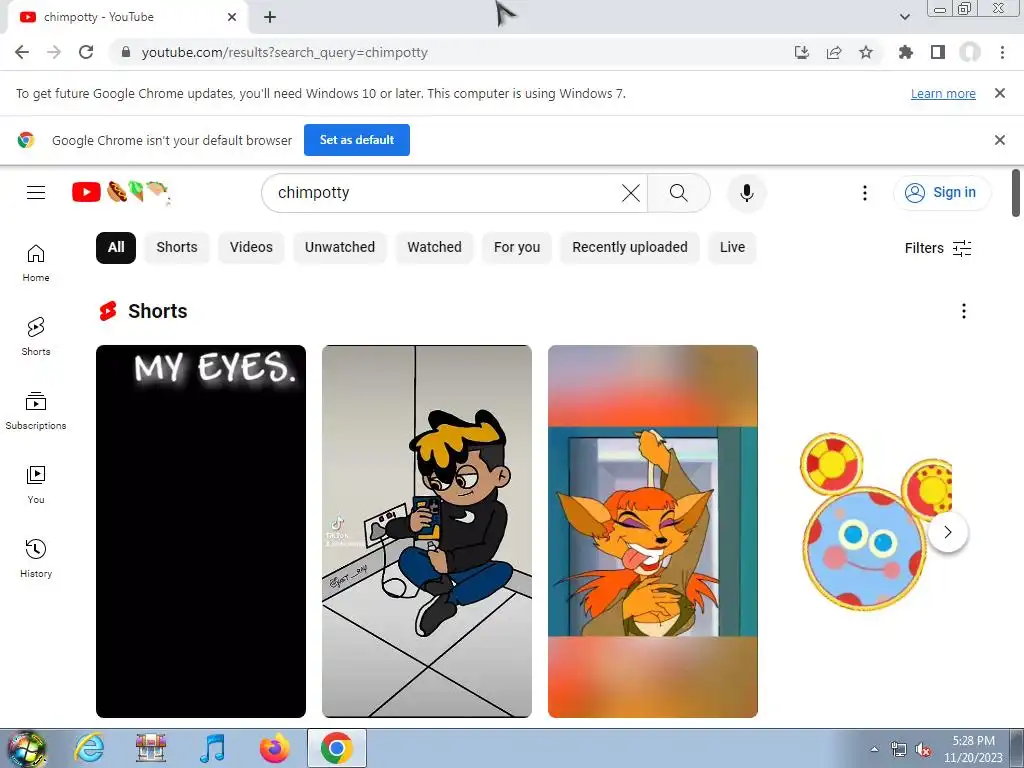
Task: Expand the tab search dropdown arrow
Action: 904,17
